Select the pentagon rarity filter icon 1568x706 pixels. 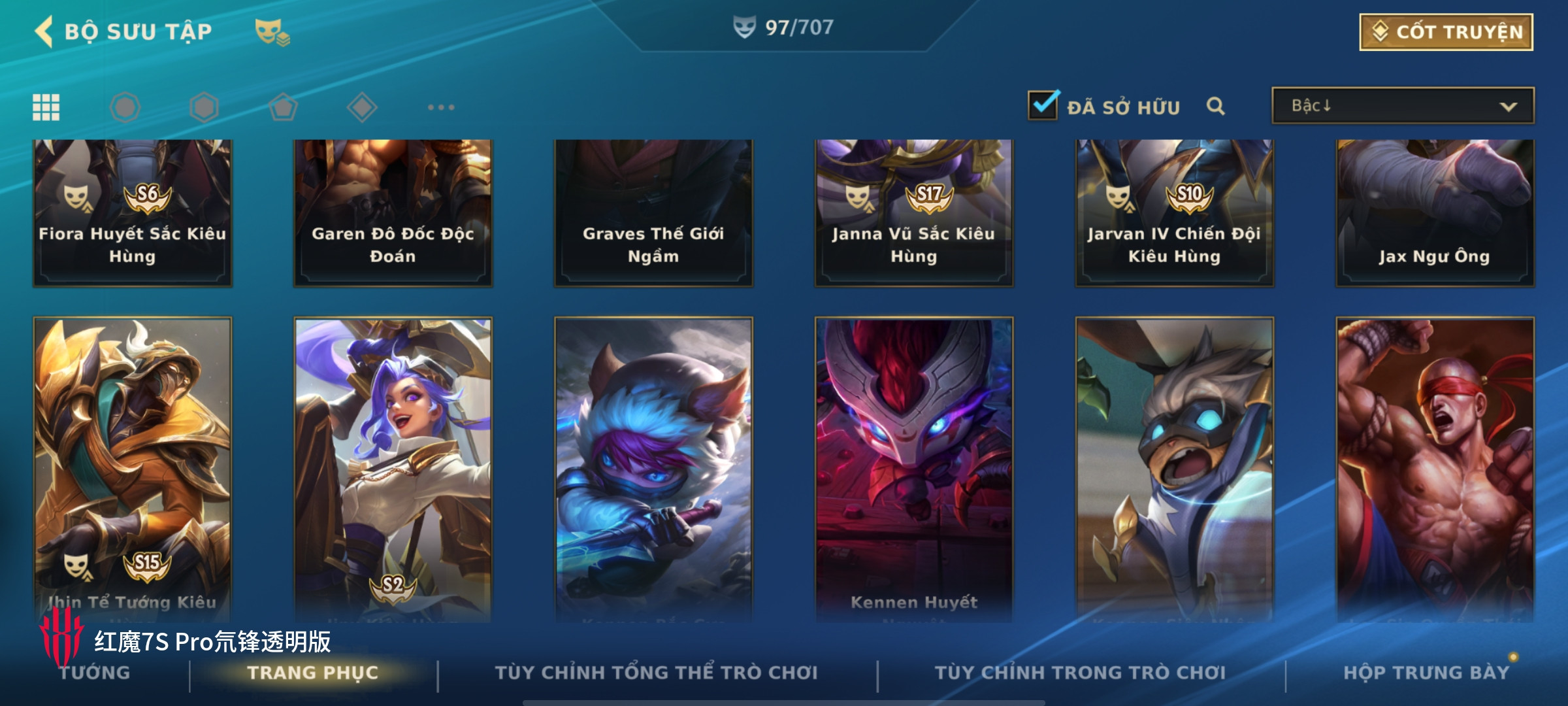pyautogui.click(x=283, y=107)
